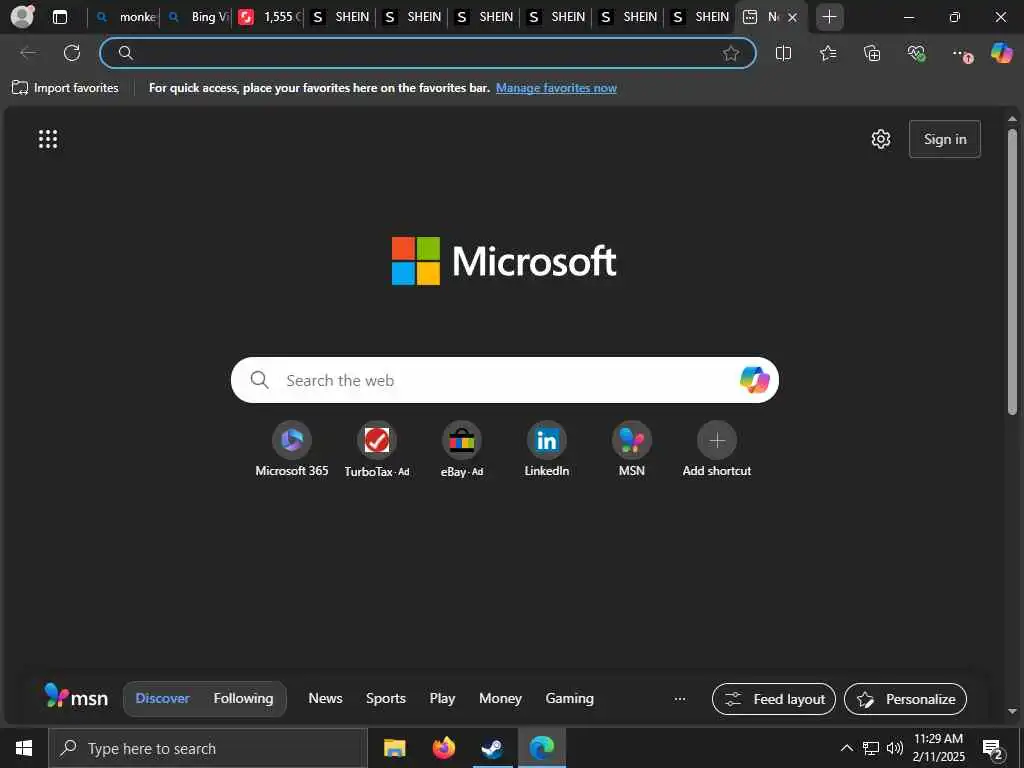Click Copilot icon in search box
The height and width of the screenshot is (768, 1024).
click(754, 380)
